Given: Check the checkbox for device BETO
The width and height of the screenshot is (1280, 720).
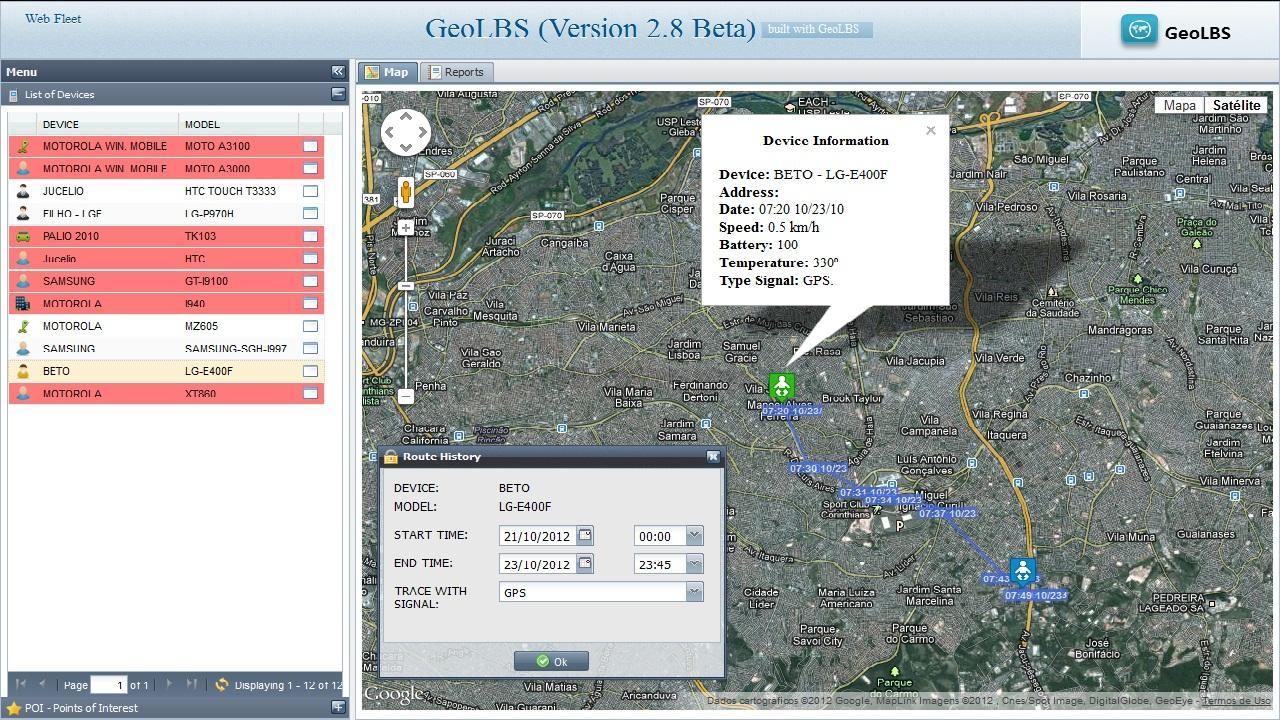Looking at the screenshot, I should [x=310, y=371].
